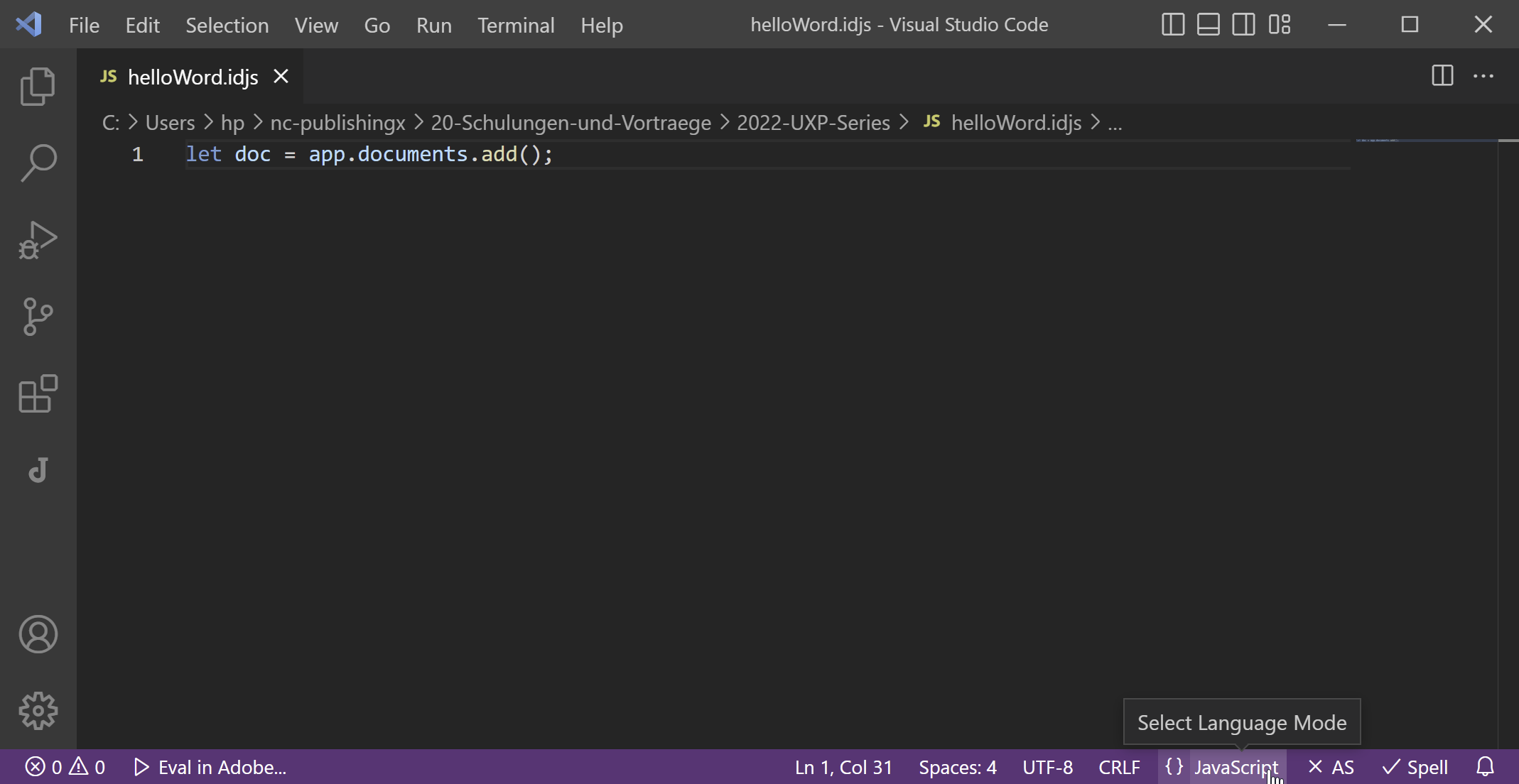Open the File menu
The height and width of the screenshot is (784, 1519).
[84, 25]
